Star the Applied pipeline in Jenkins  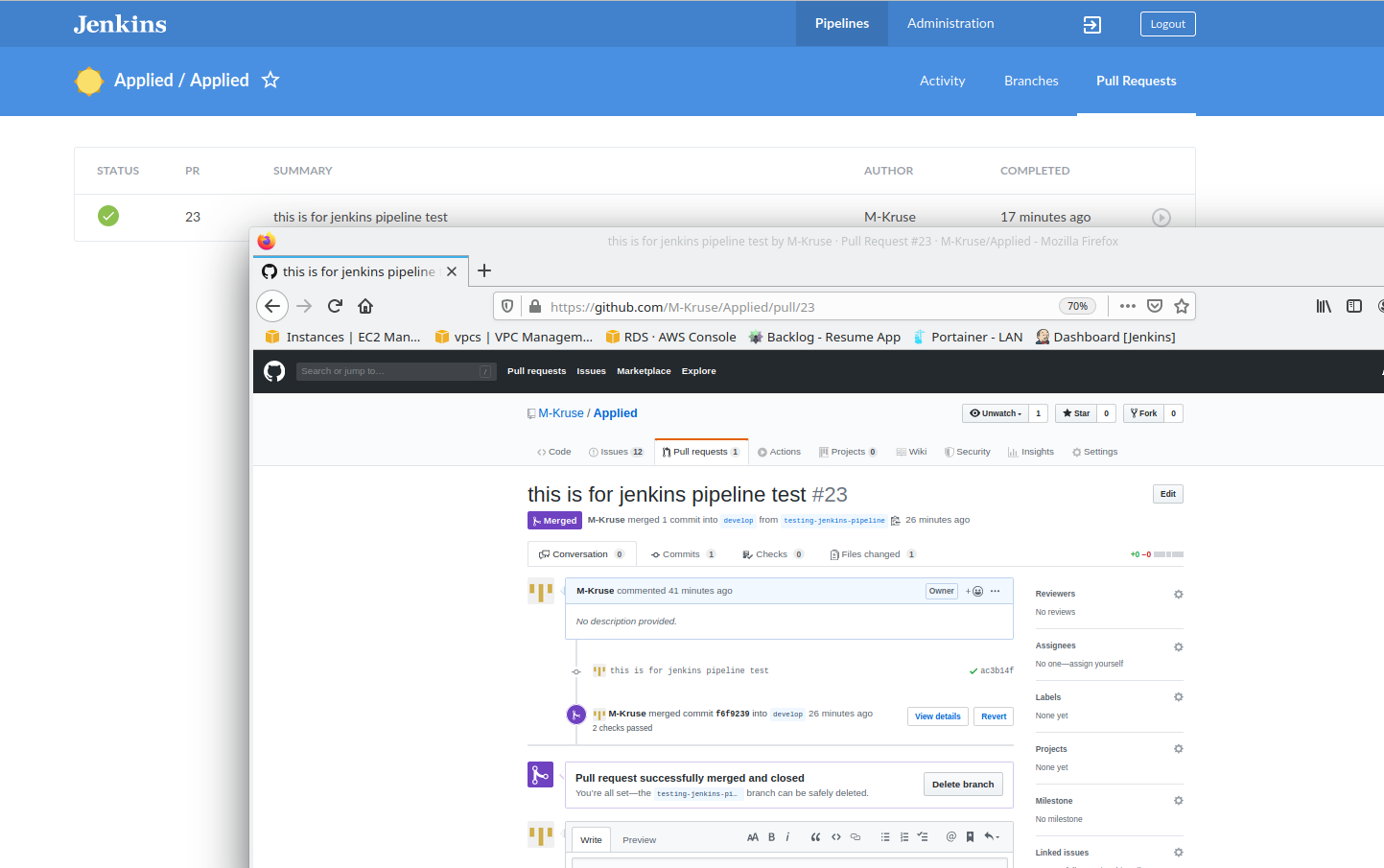click(270, 81)
